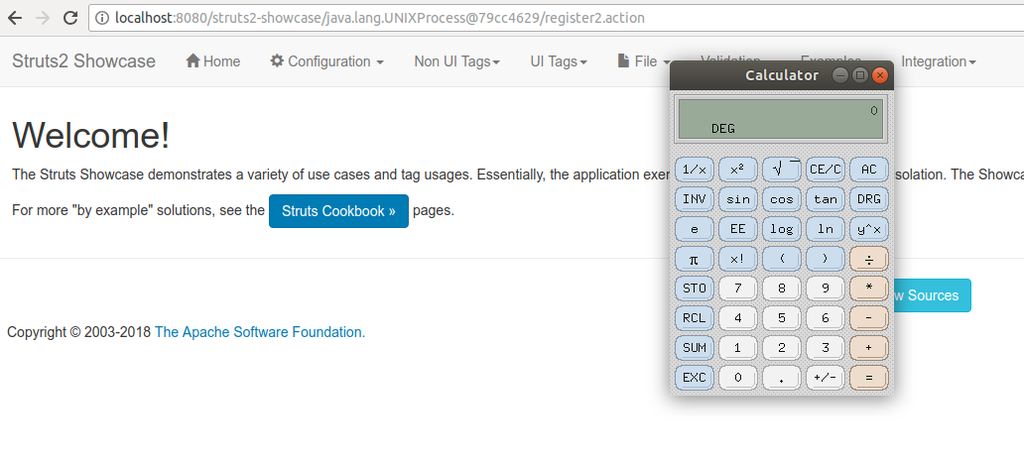Image resolution: width=1024 pixels, height=463 pixels.
Task: Toggle the INV inverse key
Action: point(694,199)
